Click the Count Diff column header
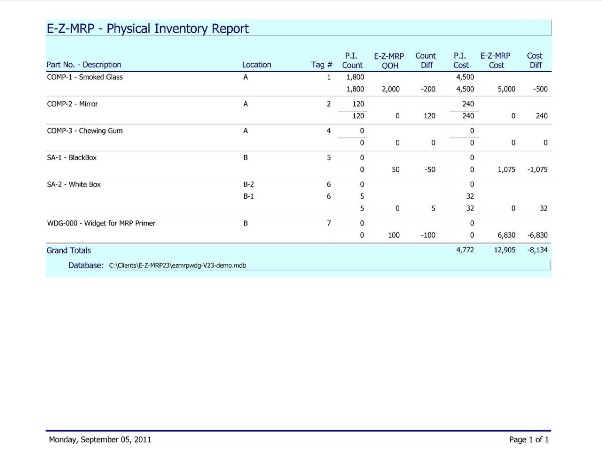This screenshot has height=466, width=602. point(425,60)
